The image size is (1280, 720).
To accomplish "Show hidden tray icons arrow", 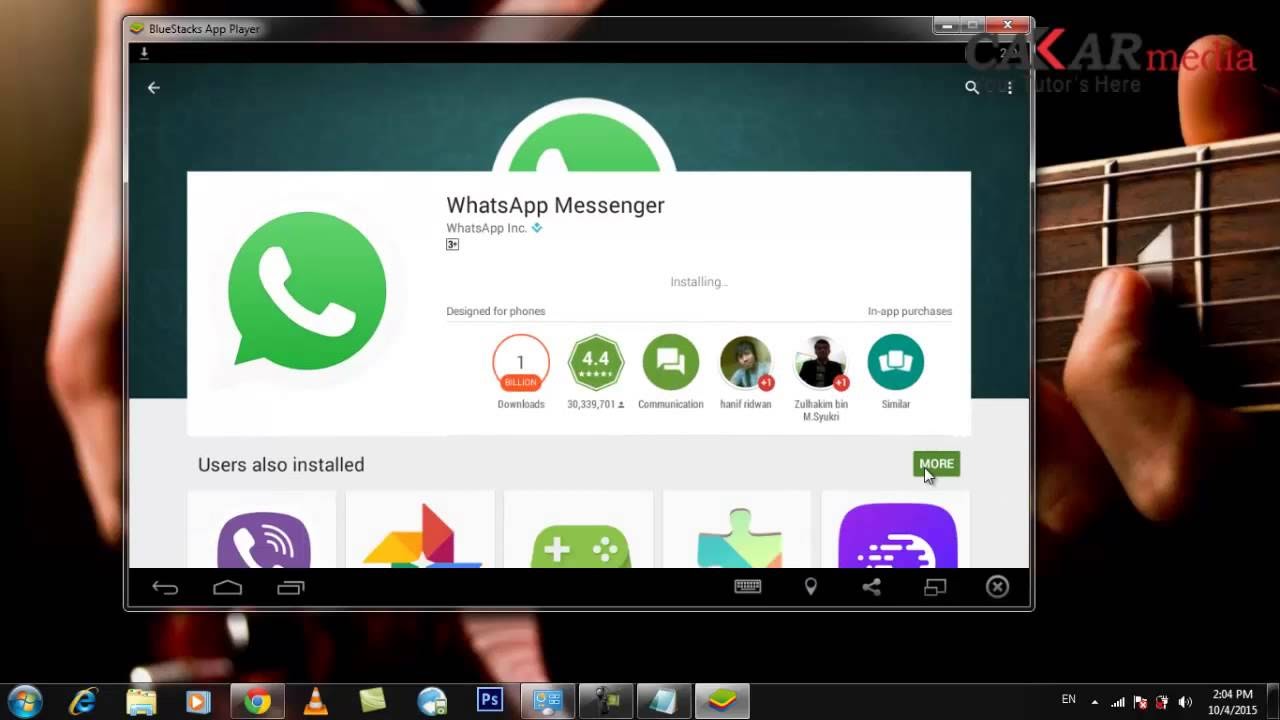I will pos(1095,702).
